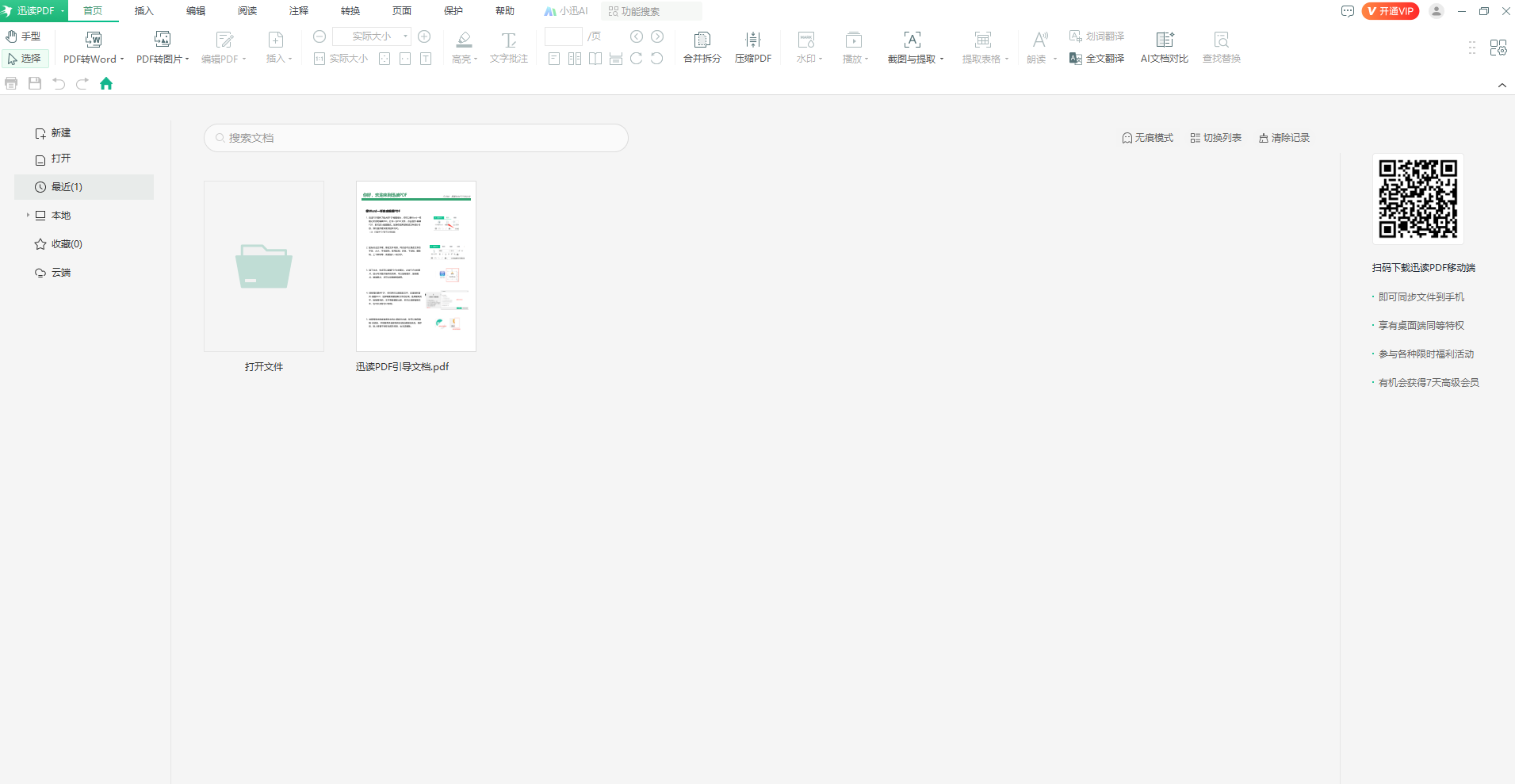Open the feedback chat bubble icon

(1347, 11)
